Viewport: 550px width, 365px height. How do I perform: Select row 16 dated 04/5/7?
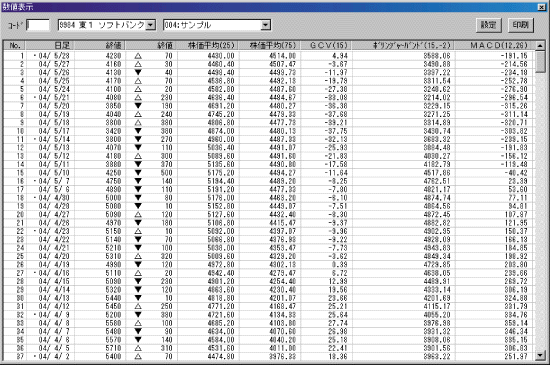269,181
